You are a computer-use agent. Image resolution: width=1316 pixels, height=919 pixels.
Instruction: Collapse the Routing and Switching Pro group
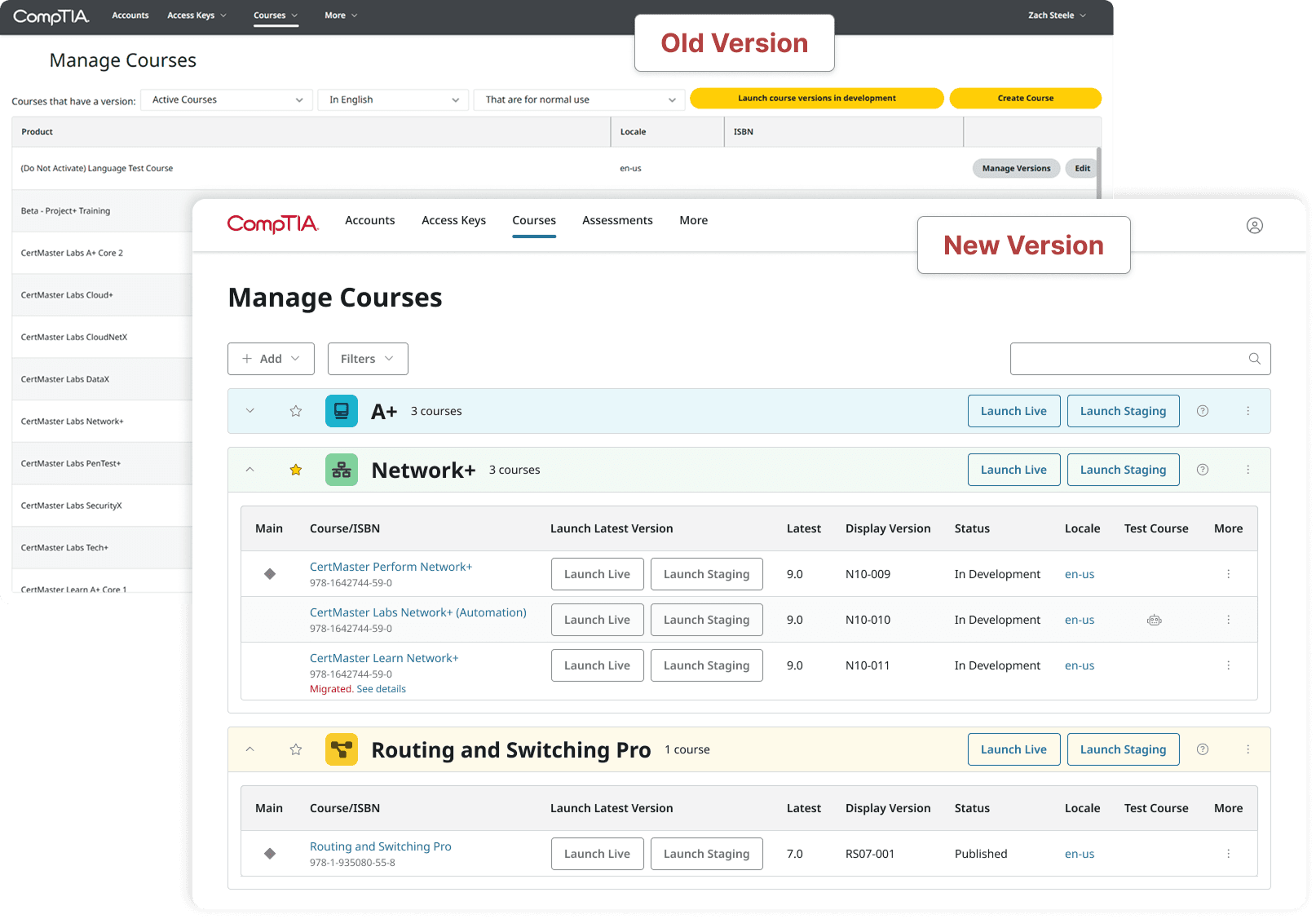click(x=250, y=749)
